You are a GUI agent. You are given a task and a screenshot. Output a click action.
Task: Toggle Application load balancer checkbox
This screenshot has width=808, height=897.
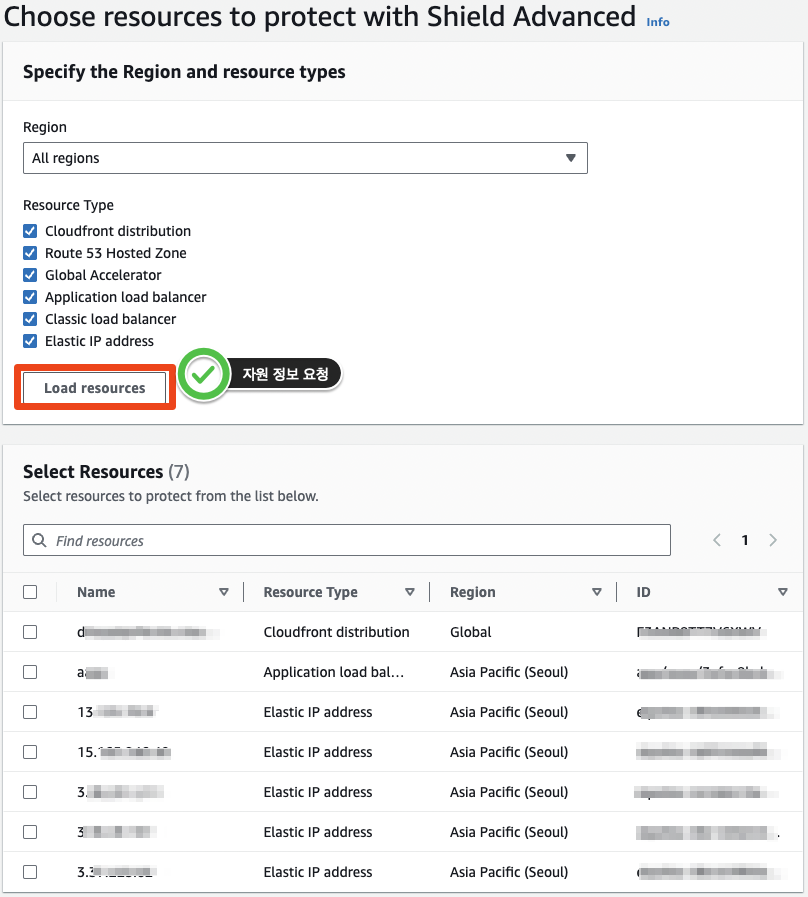30,297
